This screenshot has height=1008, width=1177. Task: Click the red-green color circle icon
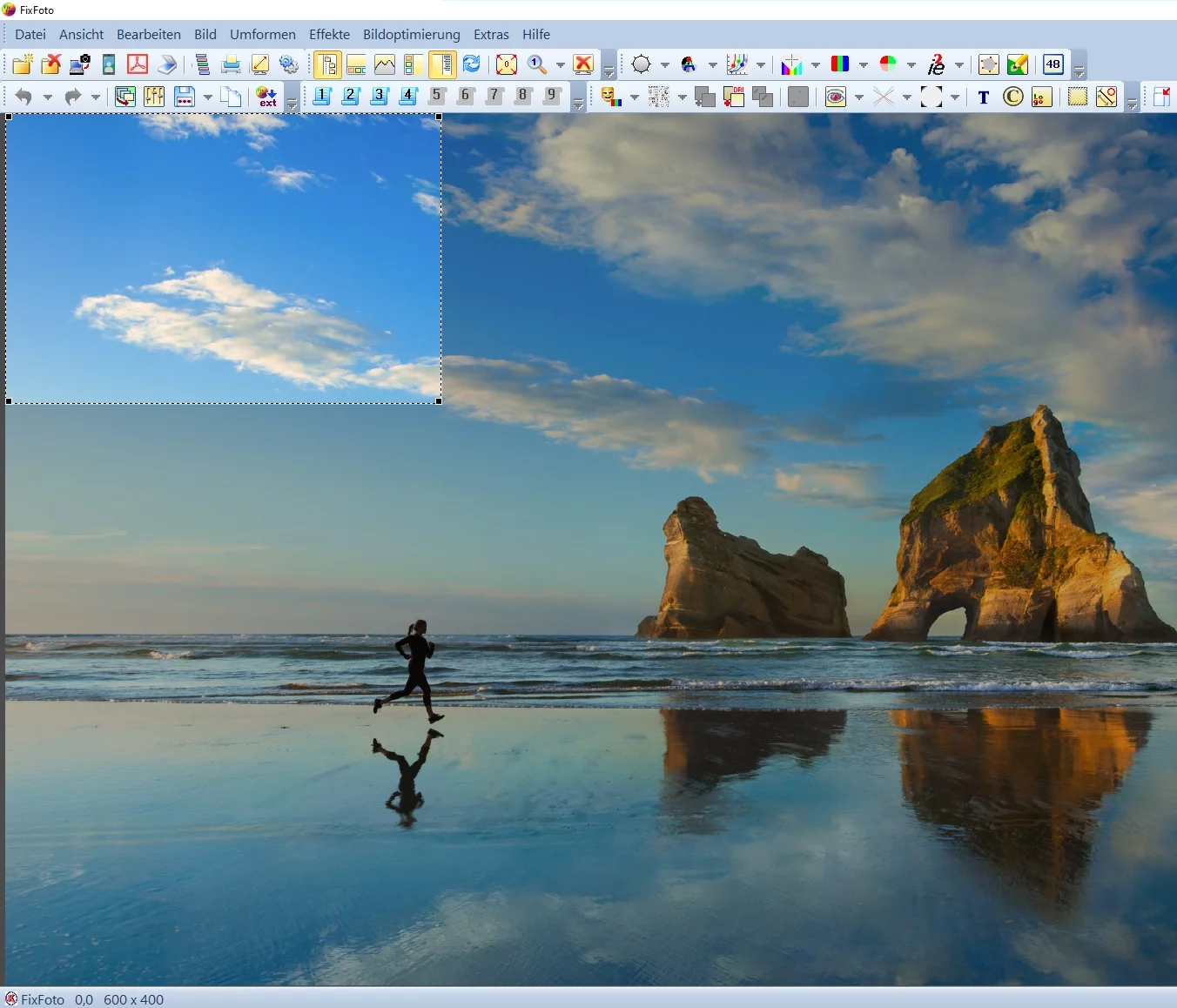point(888,64)
